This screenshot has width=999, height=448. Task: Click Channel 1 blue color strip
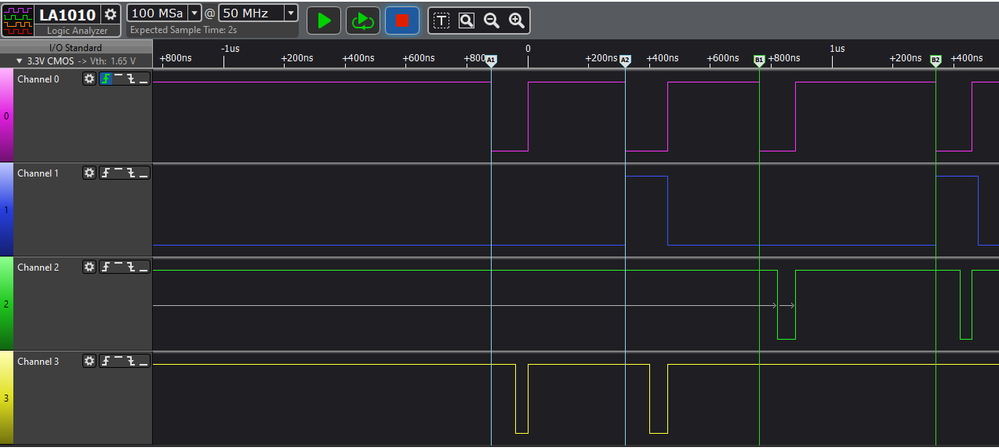6,210
